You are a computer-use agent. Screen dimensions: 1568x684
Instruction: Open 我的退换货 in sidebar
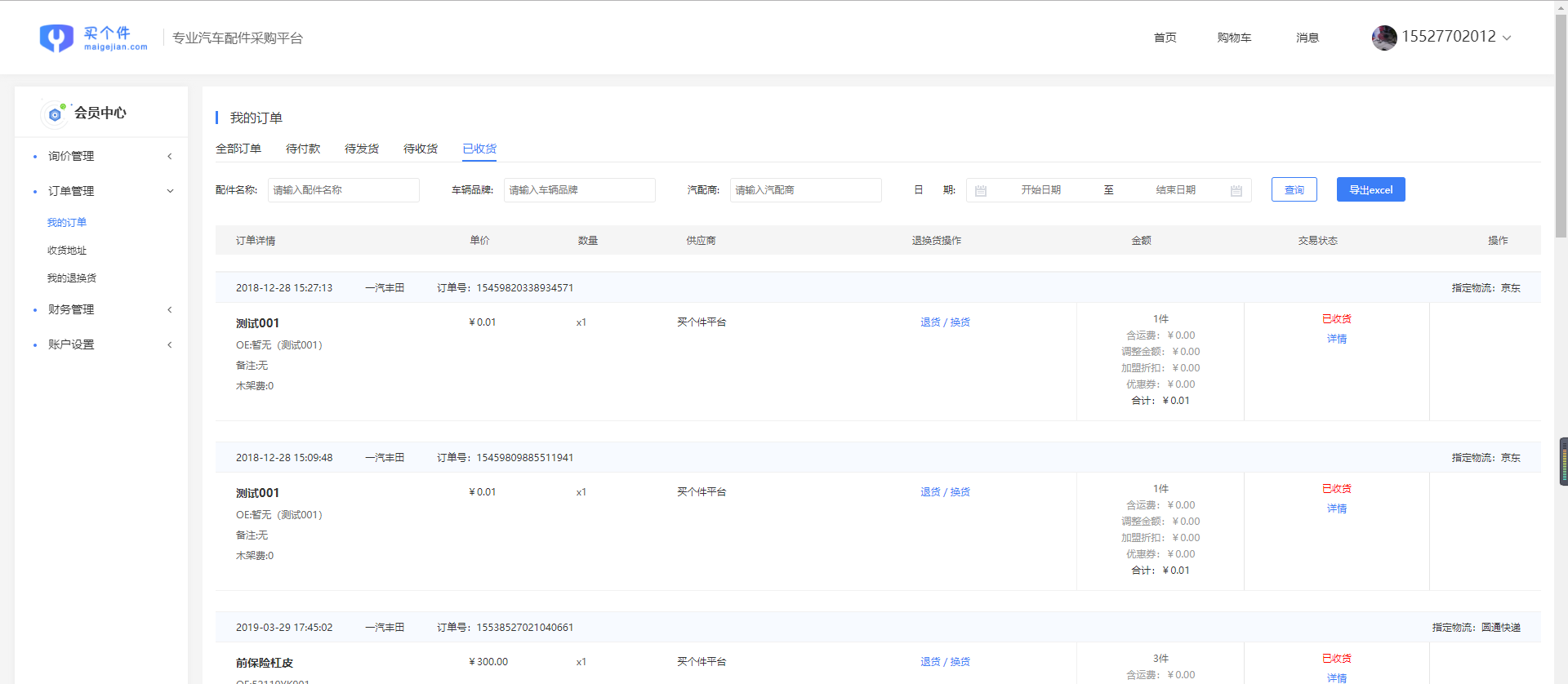tap(72, 278)
